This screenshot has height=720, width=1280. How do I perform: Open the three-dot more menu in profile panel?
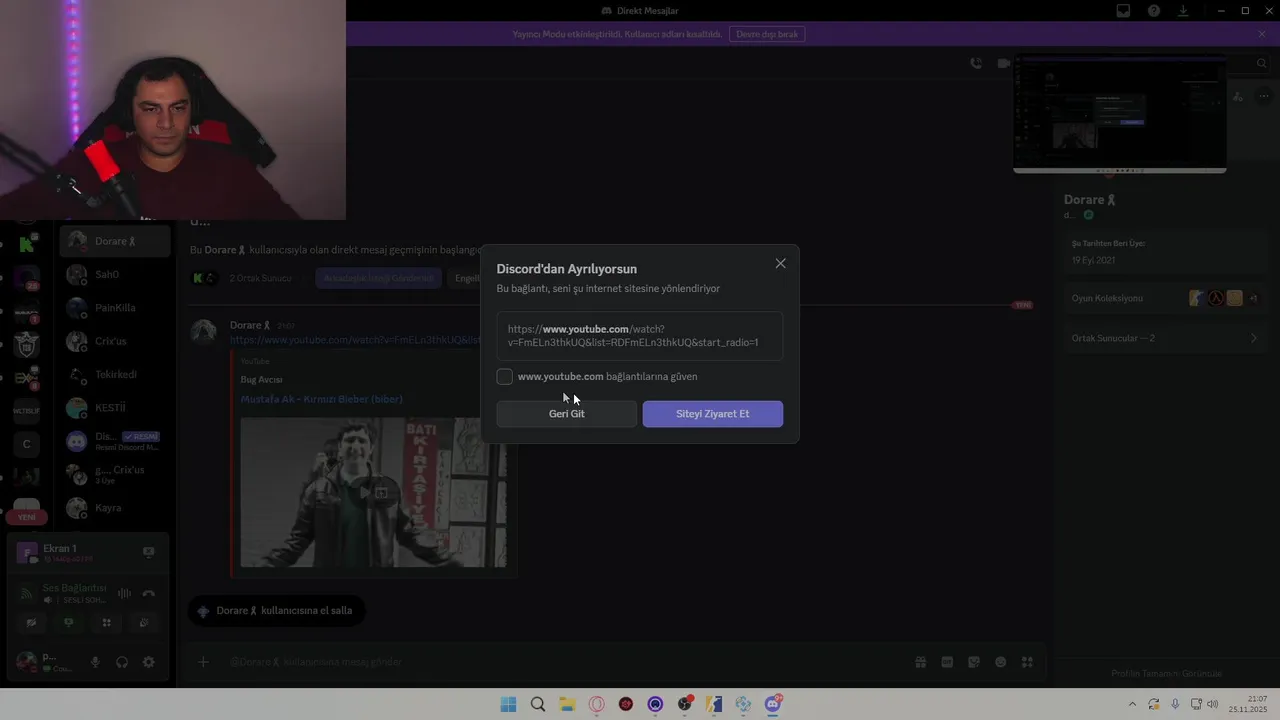tap(1264, 97)
